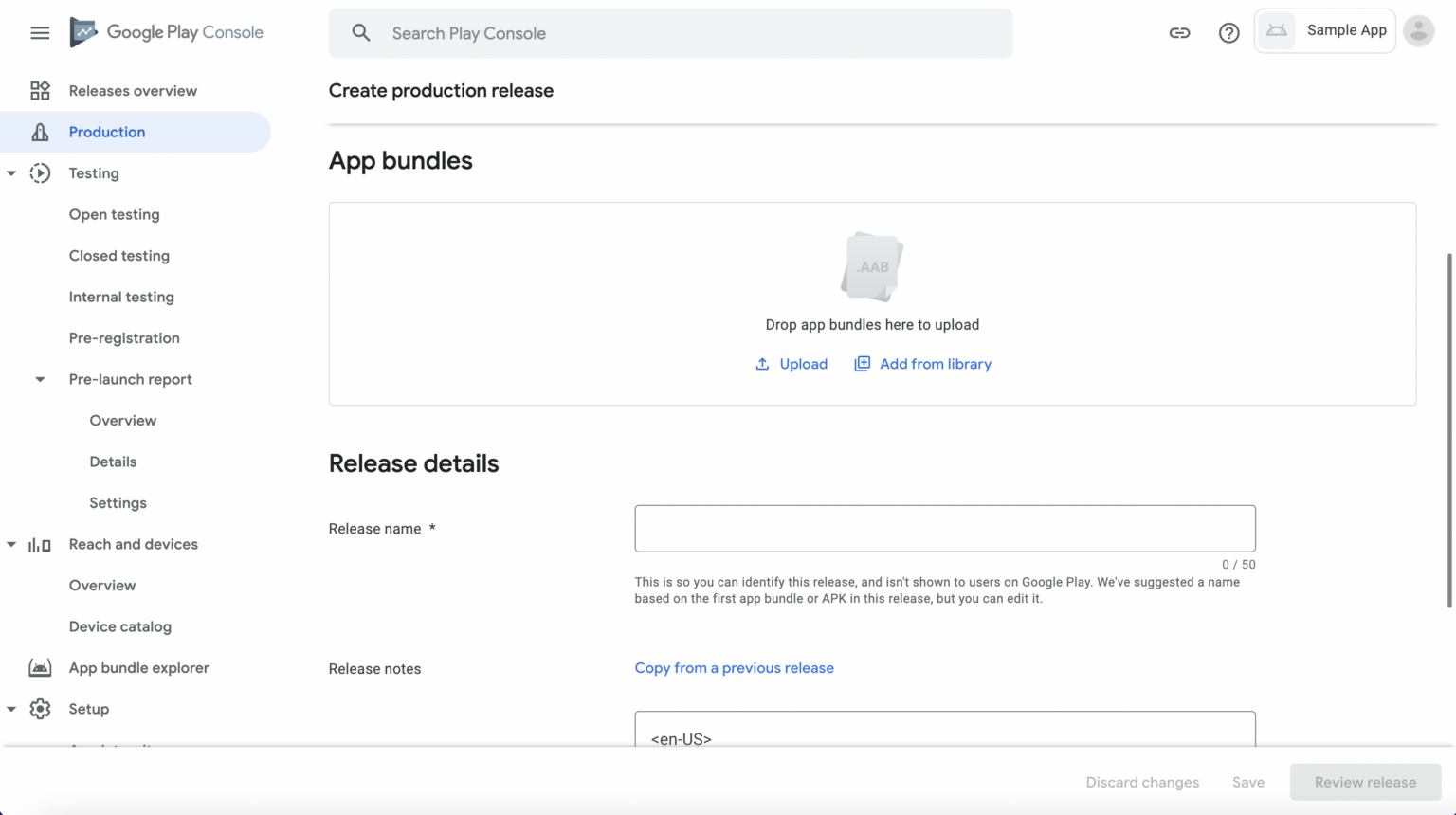The image size is (1456, 815).
Task: Click the Save button
Action: coord(1248,783)
